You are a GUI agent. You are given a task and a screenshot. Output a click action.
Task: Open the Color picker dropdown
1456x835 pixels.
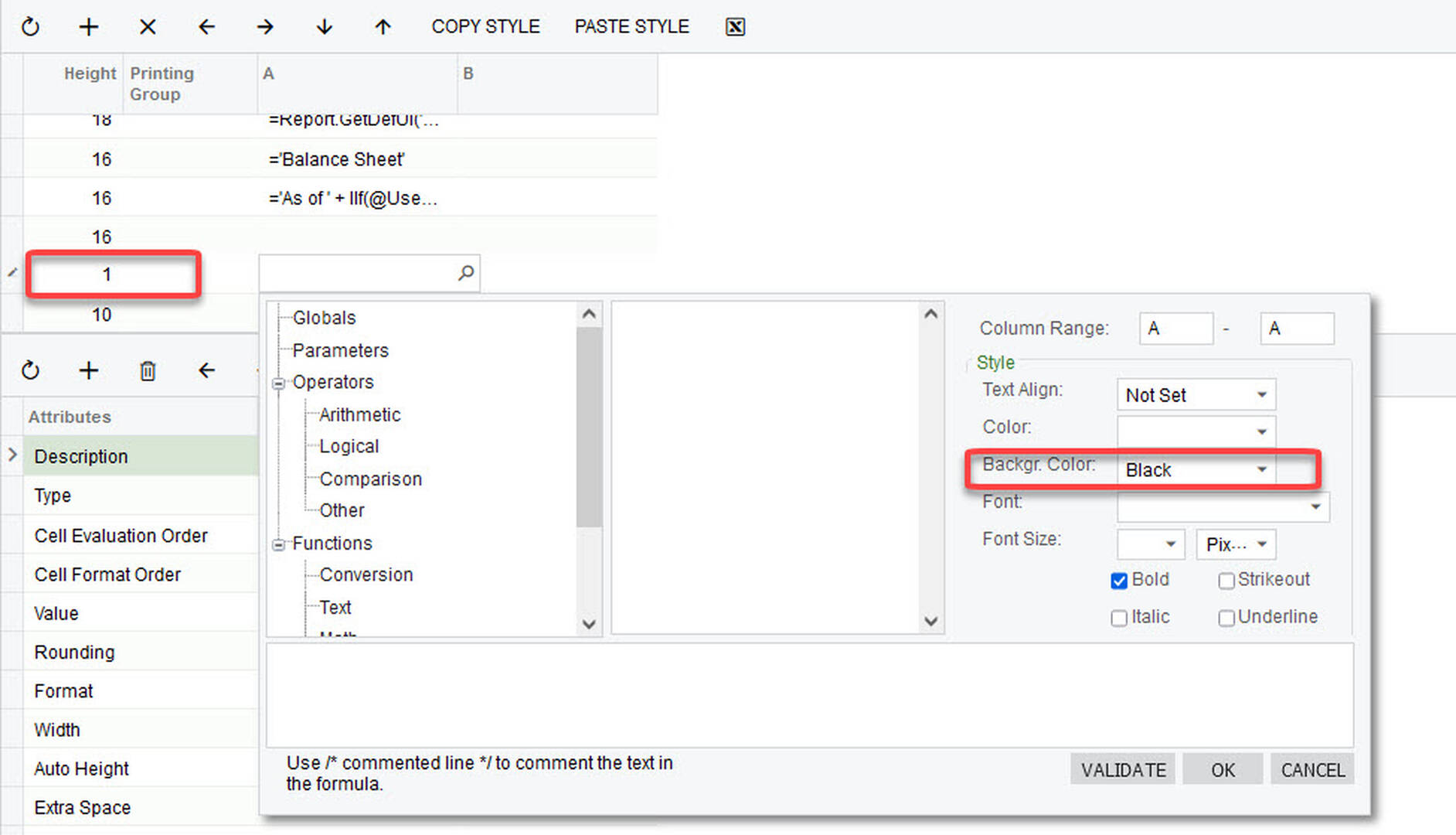(1261, 431)
